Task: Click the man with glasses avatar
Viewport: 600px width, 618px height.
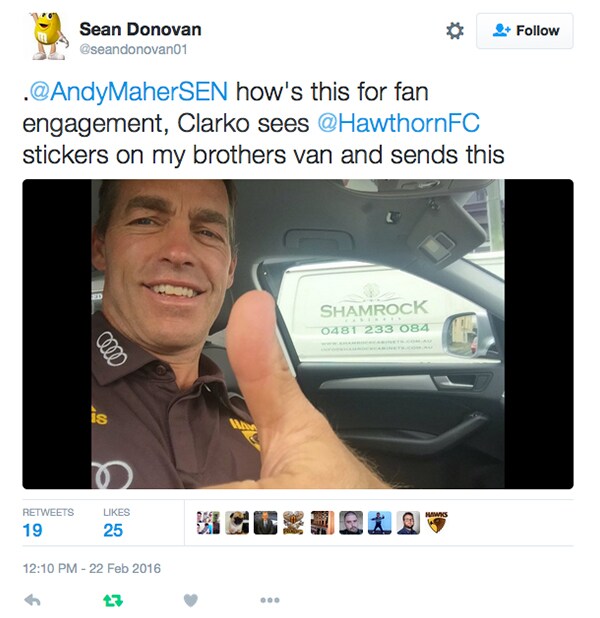Action: pyautogui.click(x=408, y=523)
